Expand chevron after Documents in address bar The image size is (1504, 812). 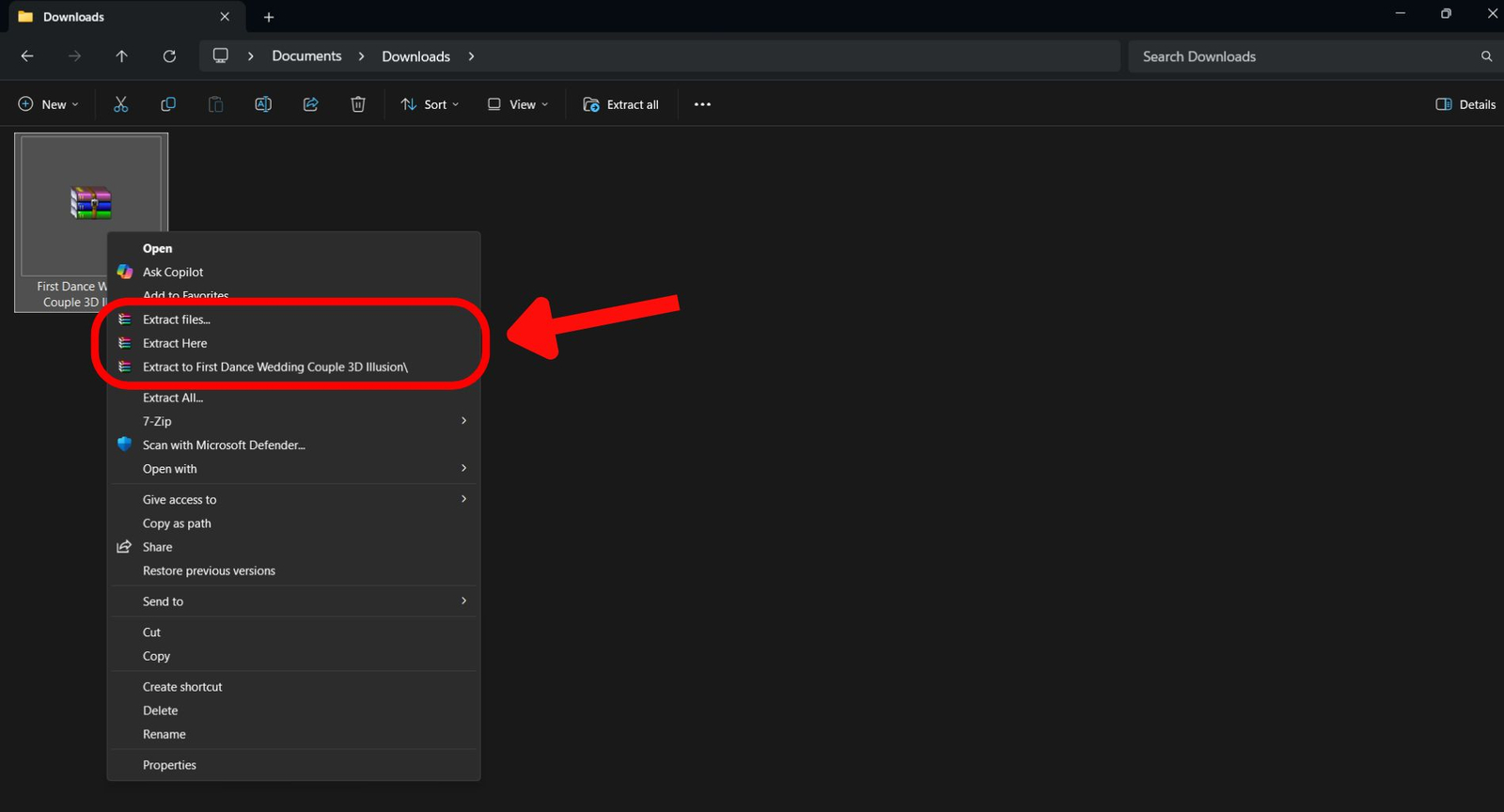tap(361, 56)
